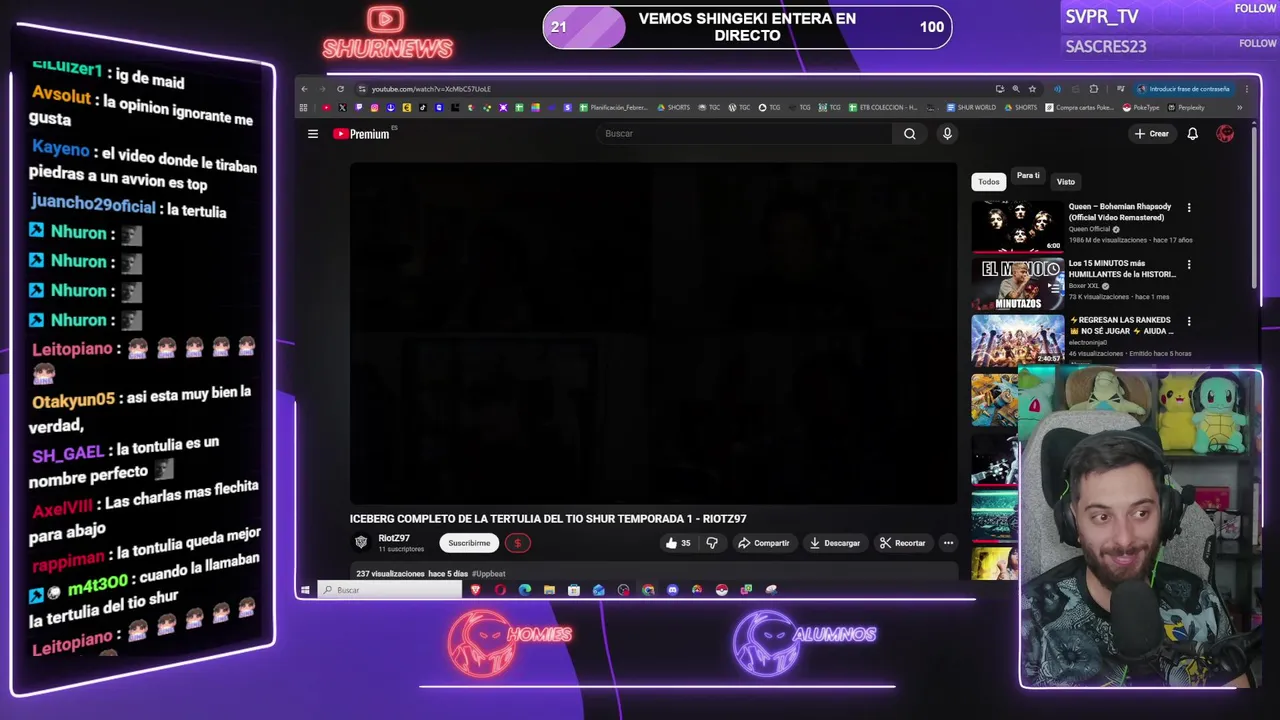This screenshot has width=1280, height=720.
Task: Open ETB COLECCION bookmark
Action: (883, 108)
